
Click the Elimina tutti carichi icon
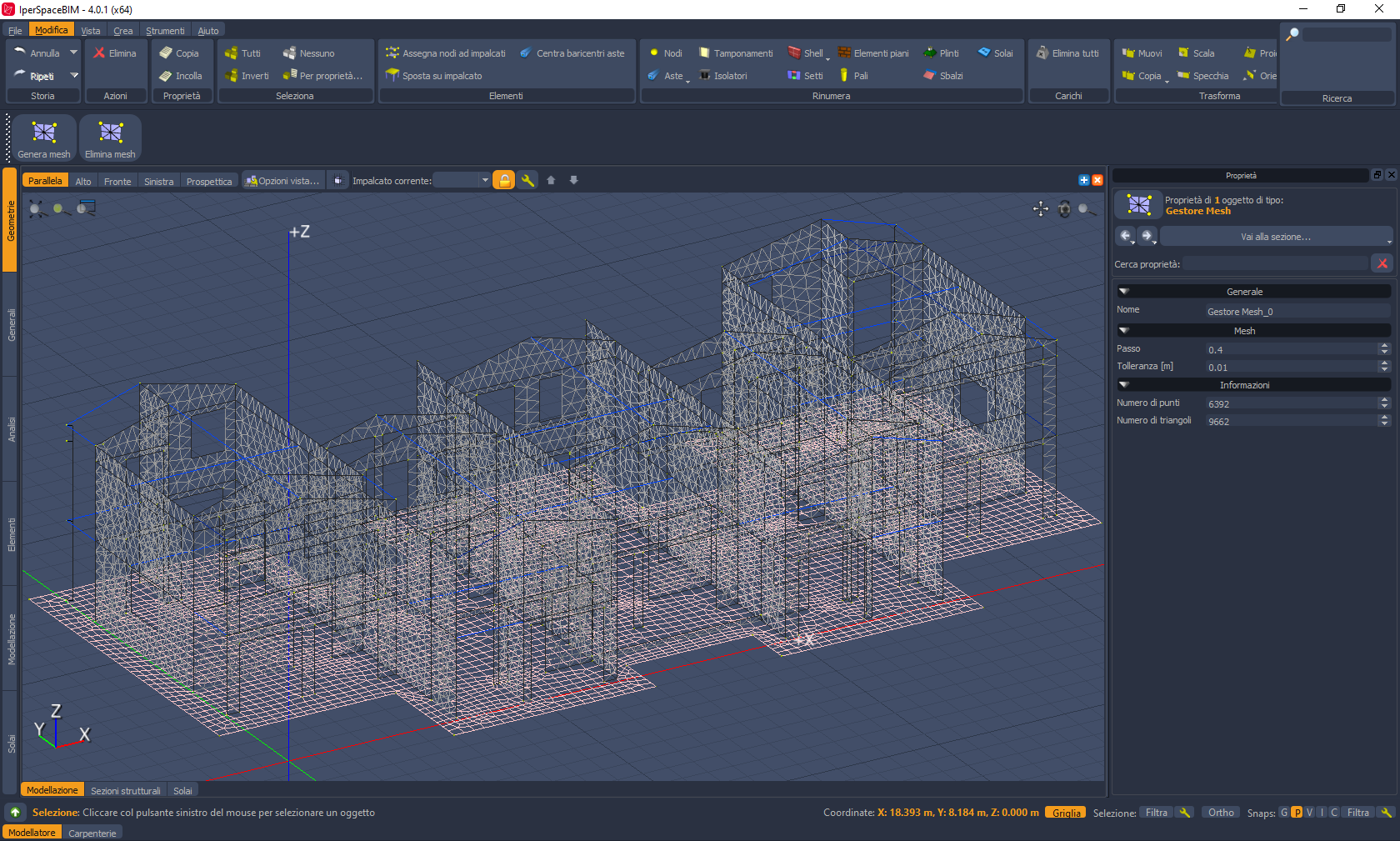coord(1067,53)
